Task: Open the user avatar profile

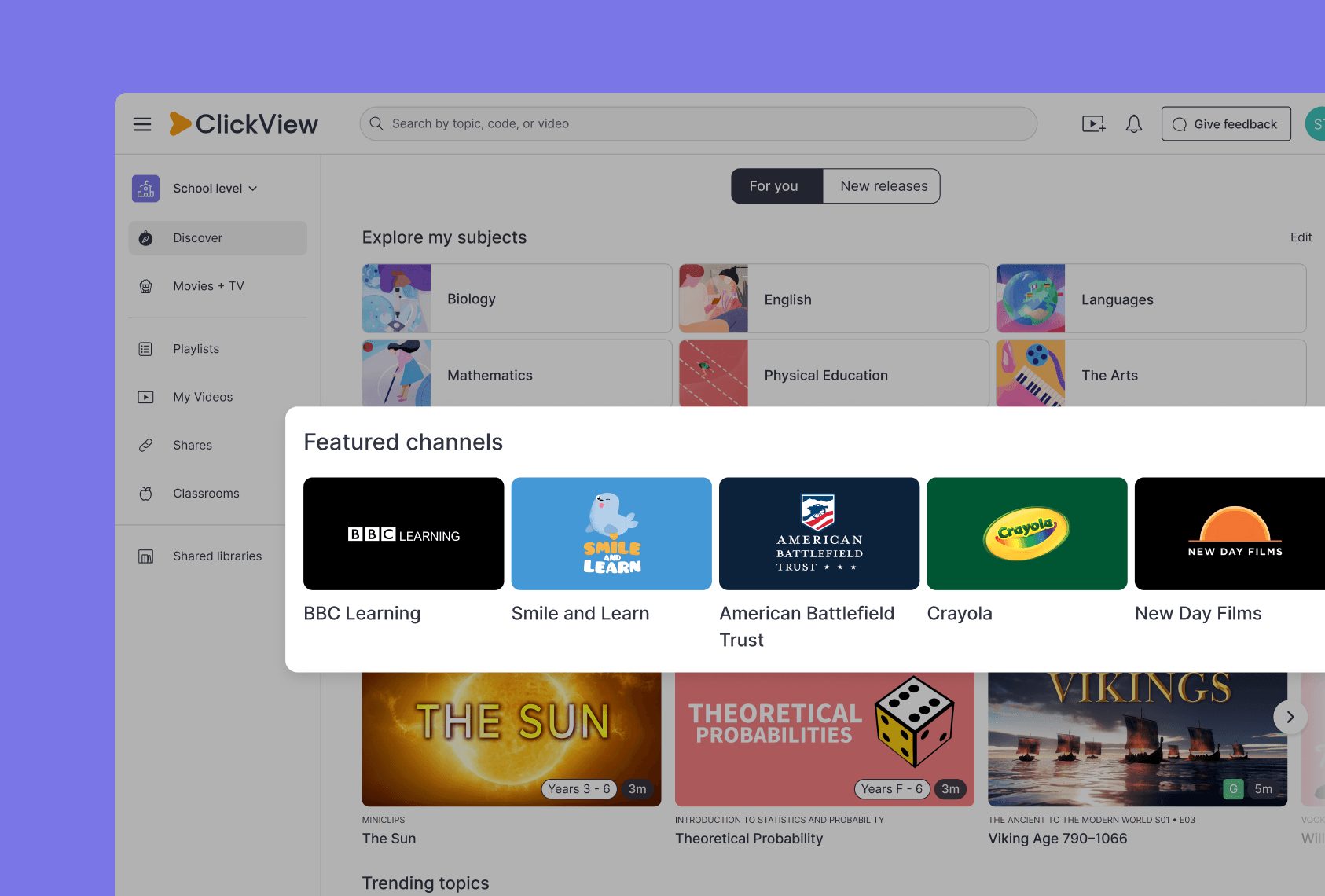Action: point(1316,124)
